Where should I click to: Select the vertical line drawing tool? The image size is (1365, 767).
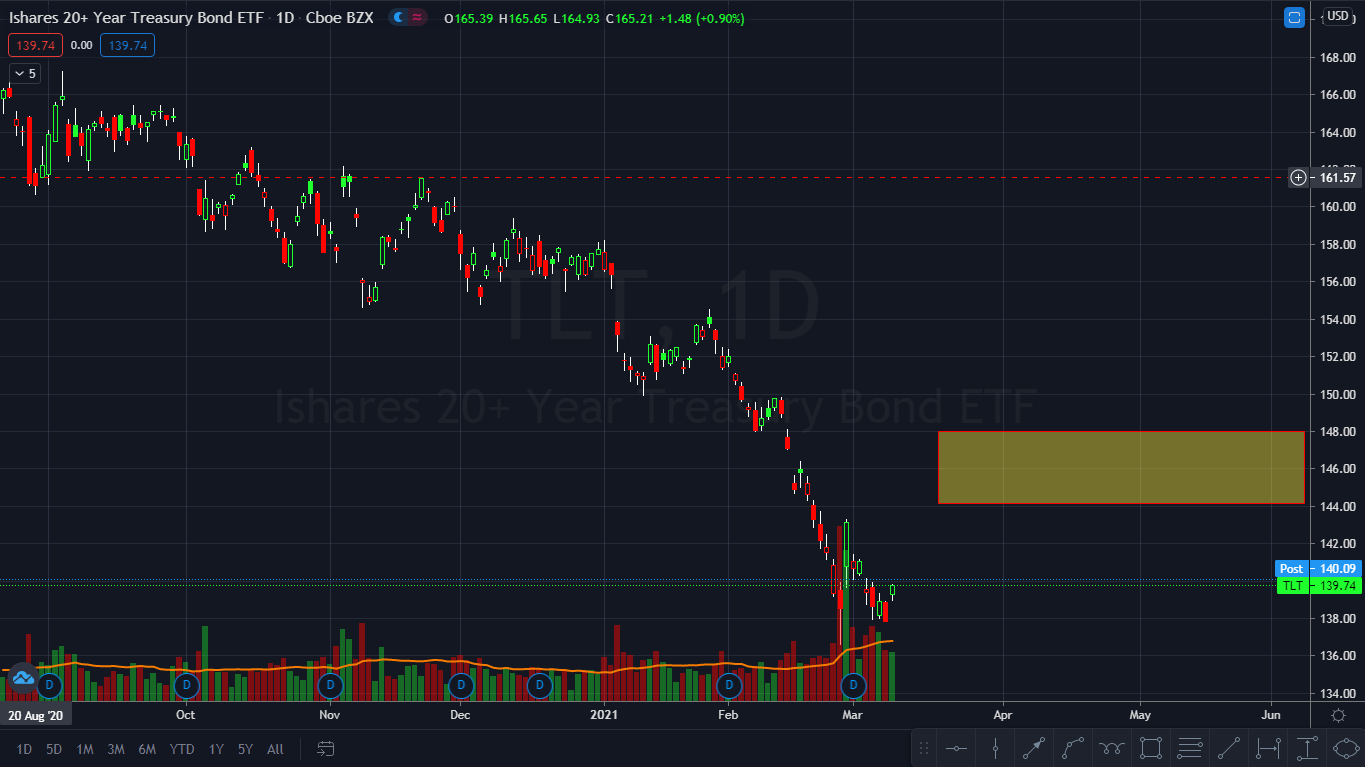tap(995, 748)
